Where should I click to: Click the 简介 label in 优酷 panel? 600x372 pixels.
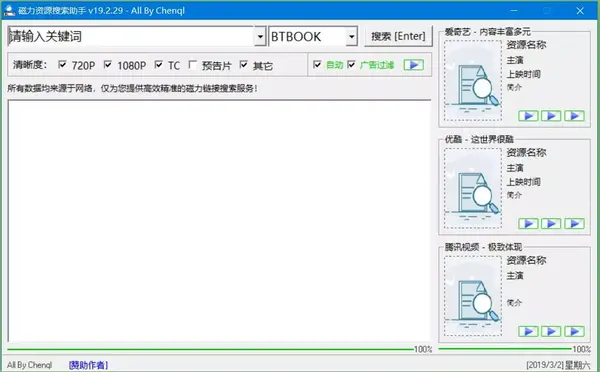[514, 195]
